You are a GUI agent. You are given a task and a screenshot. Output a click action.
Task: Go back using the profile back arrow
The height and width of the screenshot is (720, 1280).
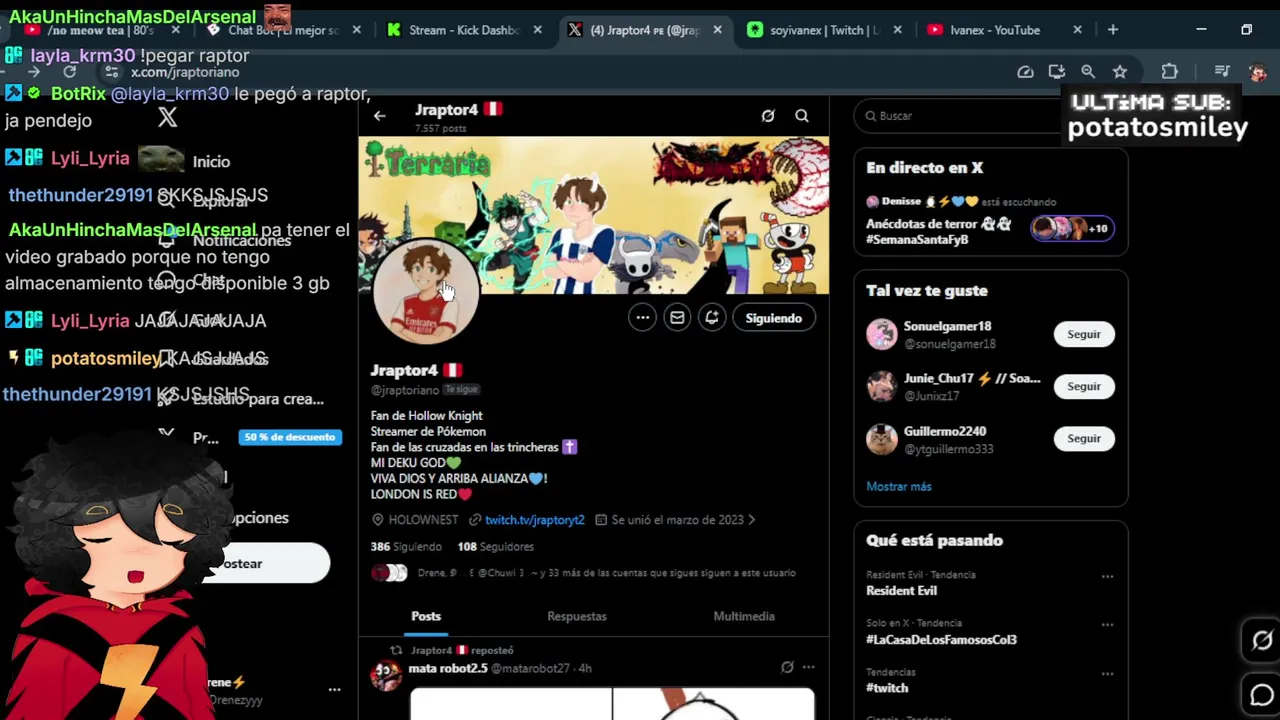379,116
